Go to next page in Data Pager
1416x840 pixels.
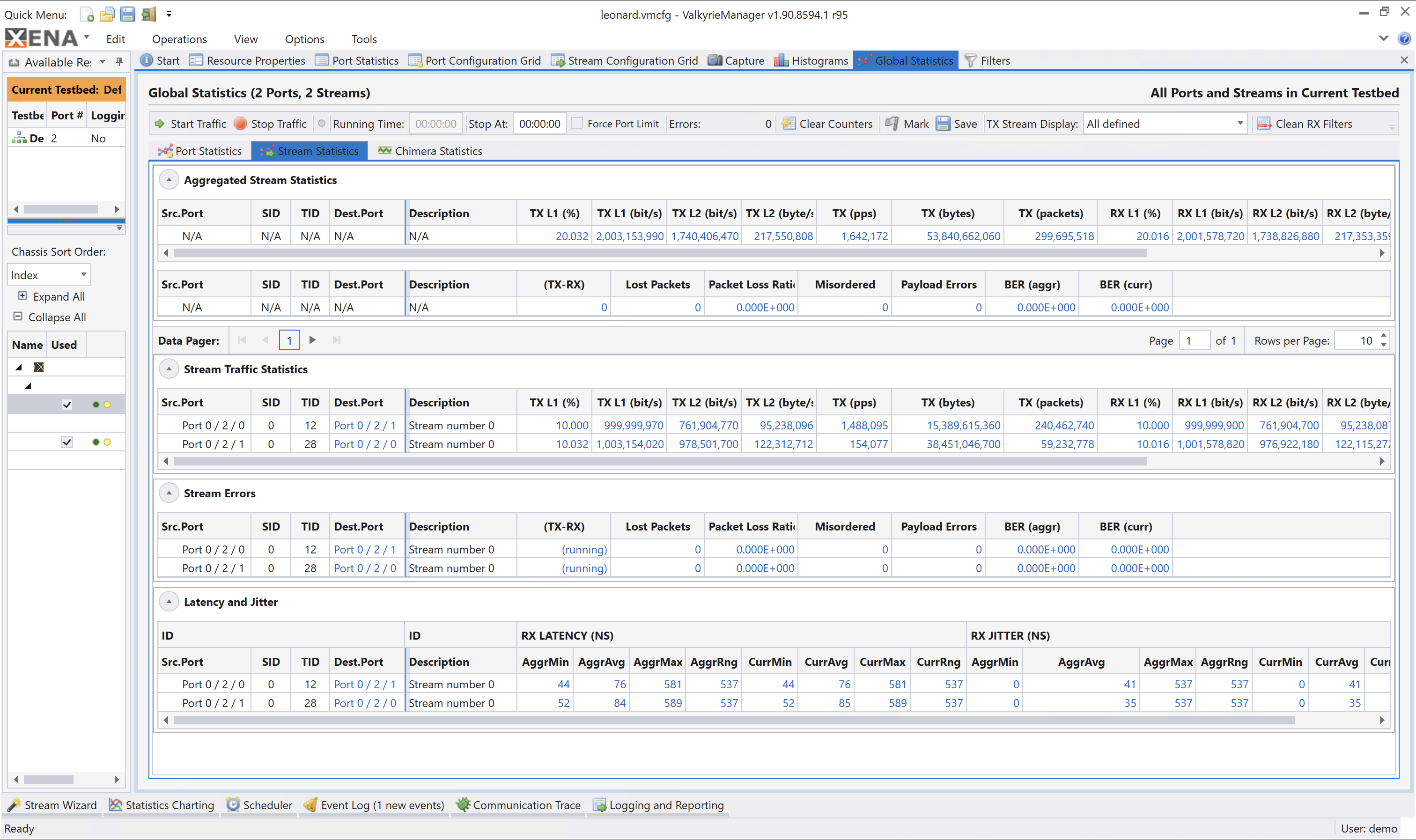[x=312, y=340]
